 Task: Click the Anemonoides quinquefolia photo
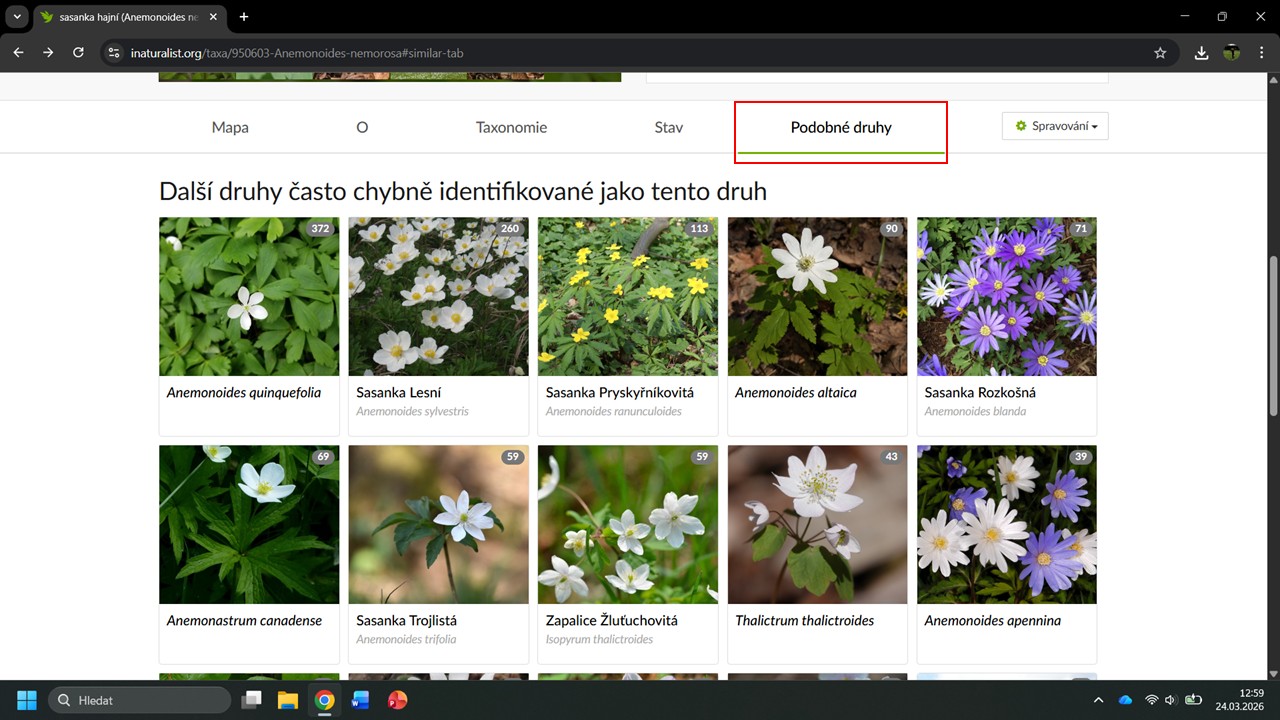249,296
